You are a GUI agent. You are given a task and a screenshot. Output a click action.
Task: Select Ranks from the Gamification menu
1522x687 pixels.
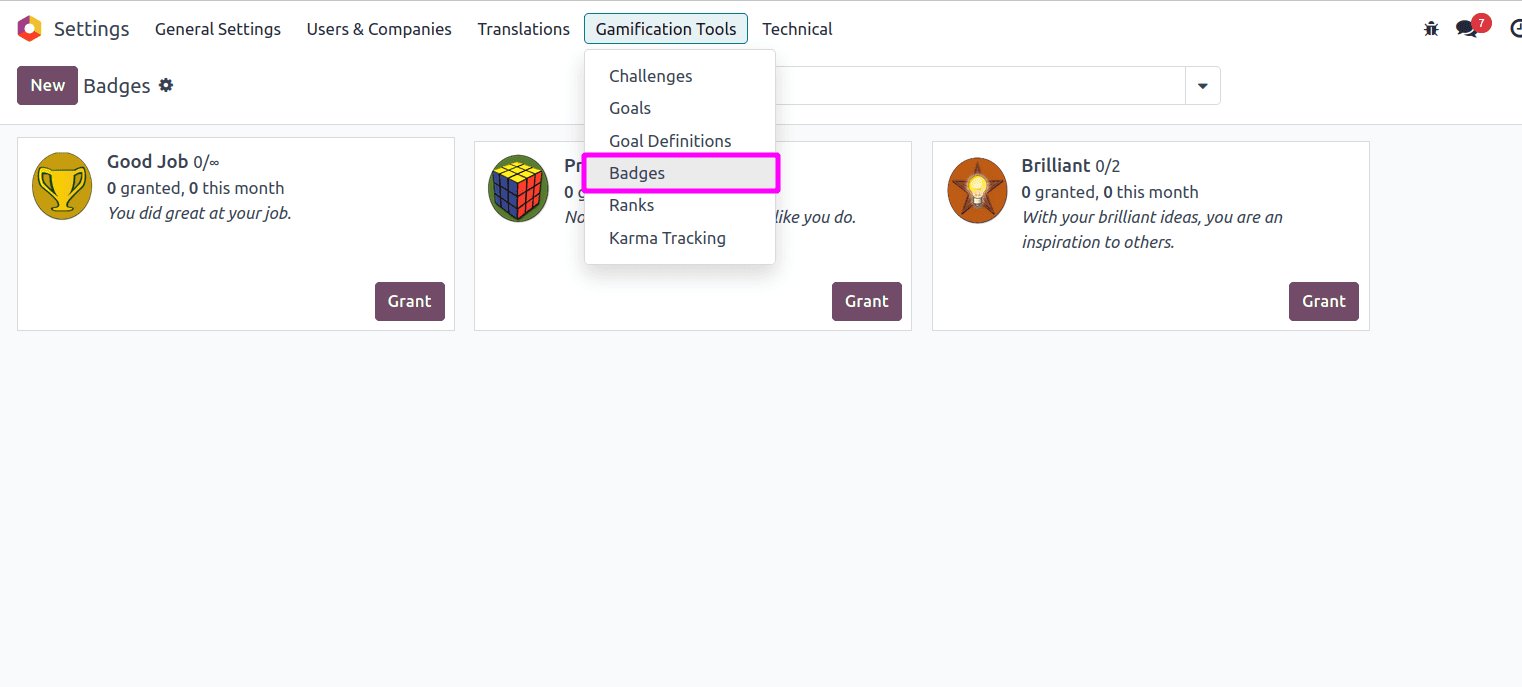631,205
